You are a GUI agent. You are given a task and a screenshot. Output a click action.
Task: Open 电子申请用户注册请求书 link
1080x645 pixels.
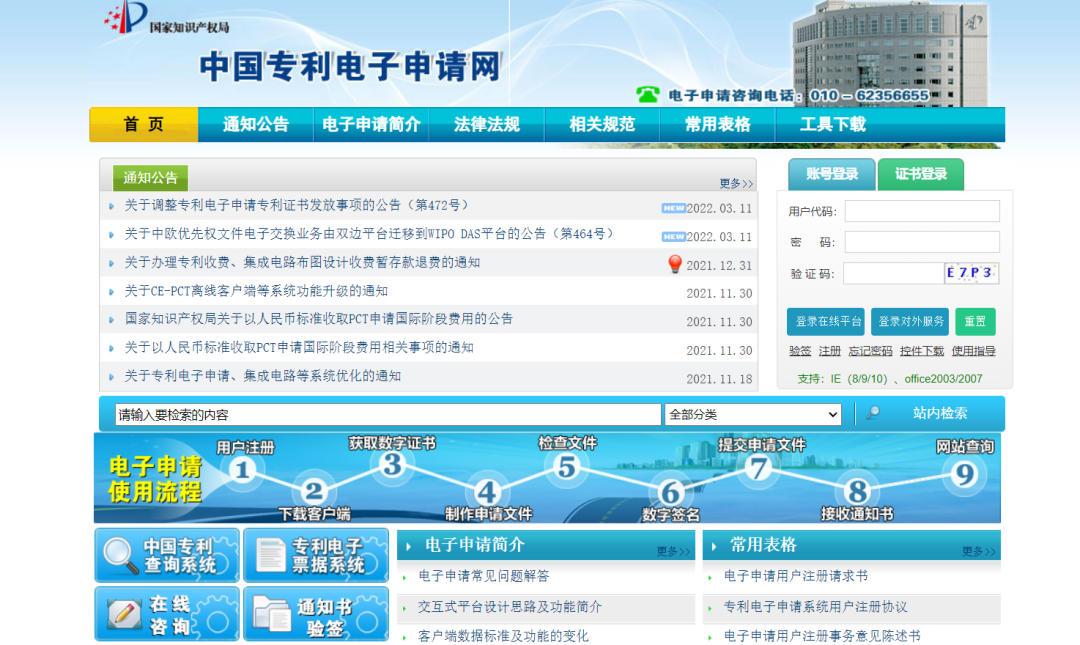click(795, 576)
